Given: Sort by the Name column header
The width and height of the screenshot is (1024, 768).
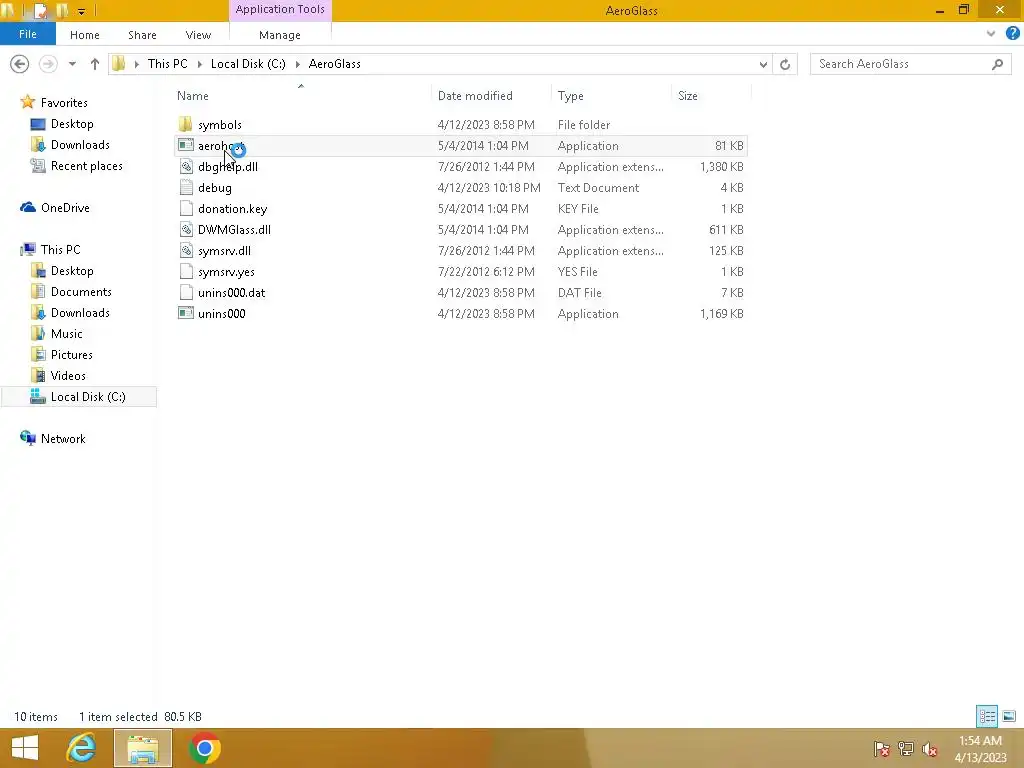Looking at the screenshot, I should pos(193,96).
